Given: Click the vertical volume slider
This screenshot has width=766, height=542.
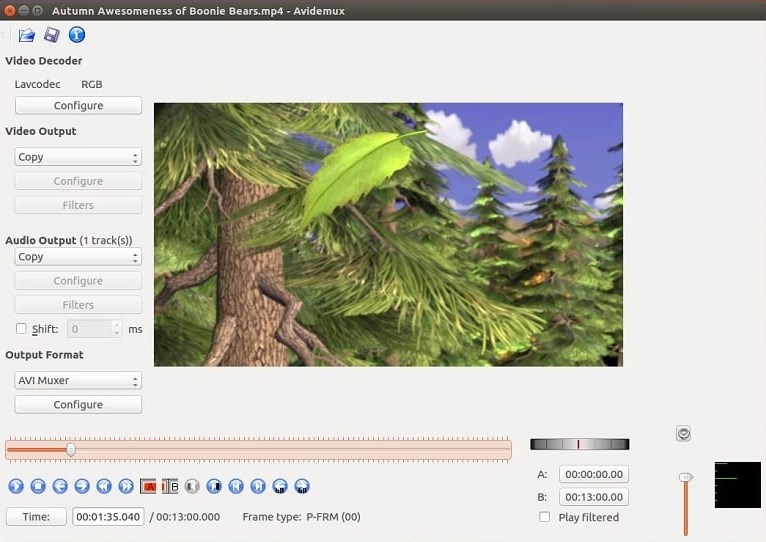Looking at the screenshot, I should (x=686, y=503).
